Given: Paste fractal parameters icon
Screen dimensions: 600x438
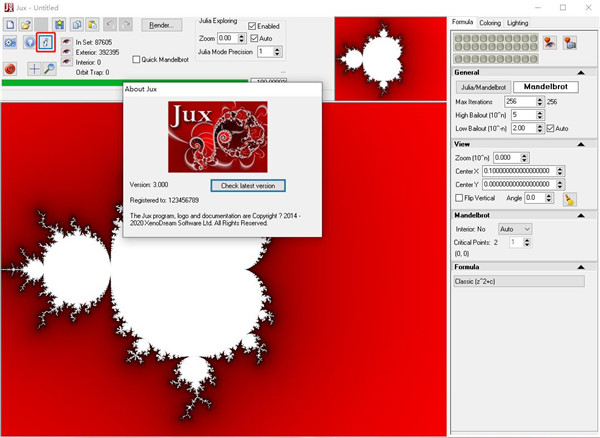Looking at the screenshot, I should click(x=92, y=25).
